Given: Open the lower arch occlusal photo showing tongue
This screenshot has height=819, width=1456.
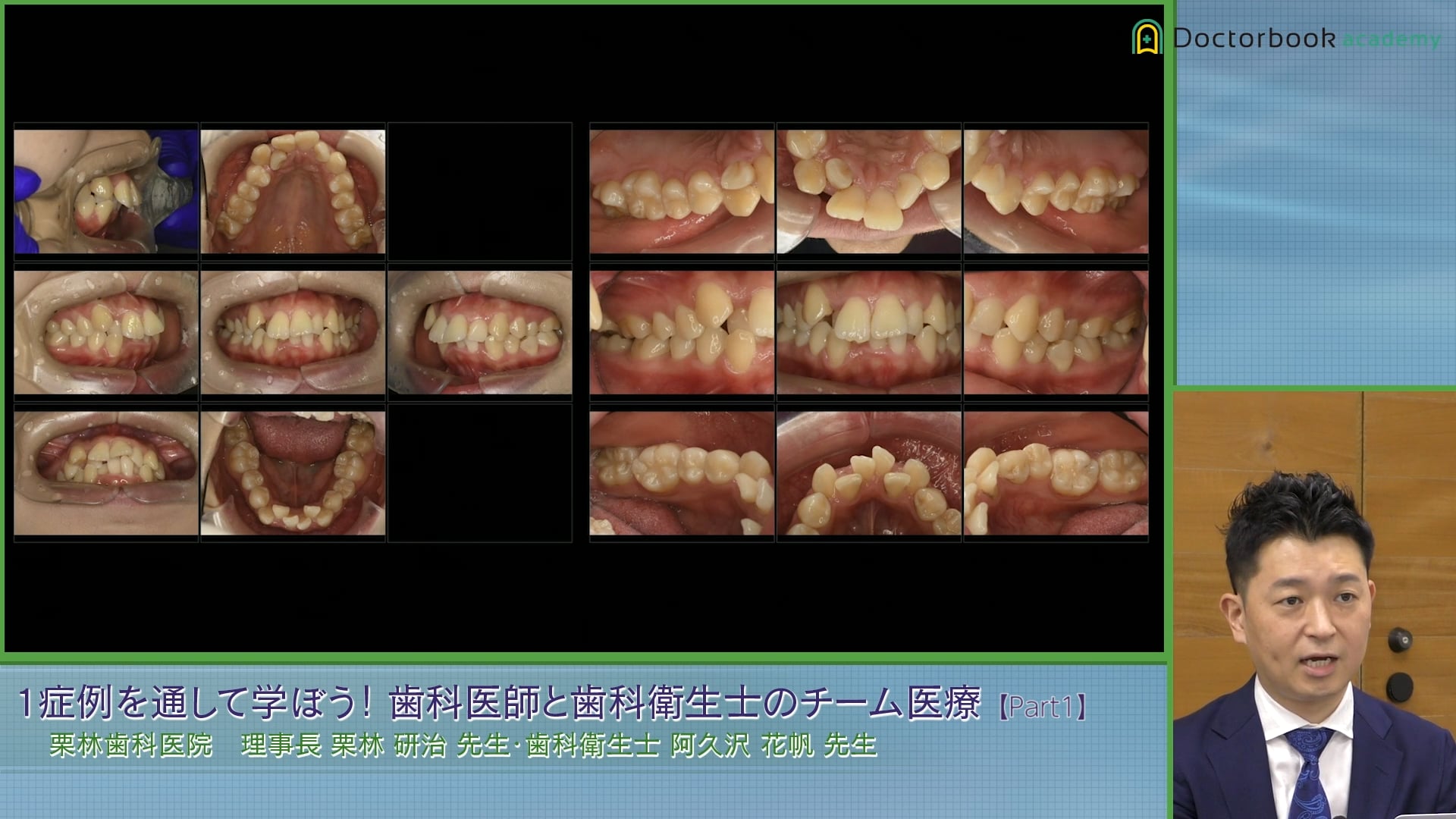Looking at the screenshot, I should [293, 473].
